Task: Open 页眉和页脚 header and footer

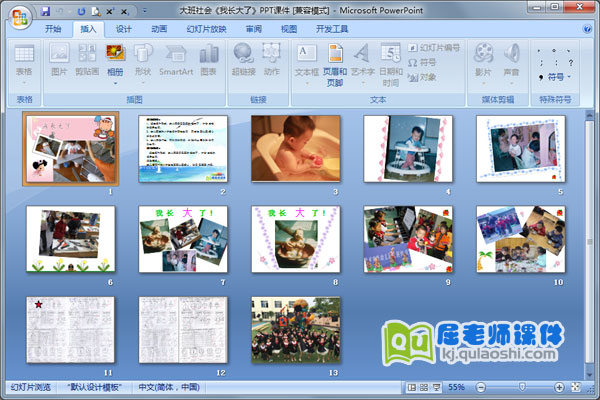Action: (x=335, y=65)
